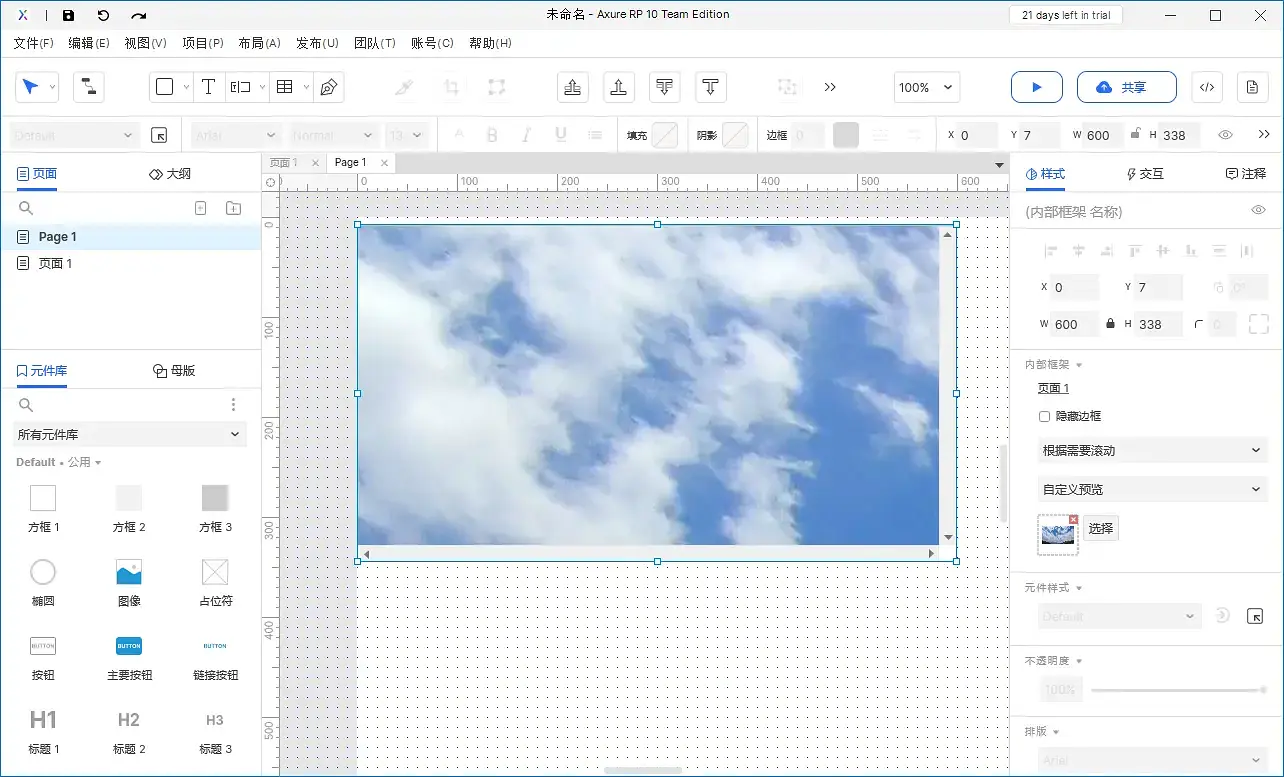Image resolution: width=1284 pixels, height=777 pixels.
Task: Open the 100% zoom level dropdown
Action: [x=925, y=87]
